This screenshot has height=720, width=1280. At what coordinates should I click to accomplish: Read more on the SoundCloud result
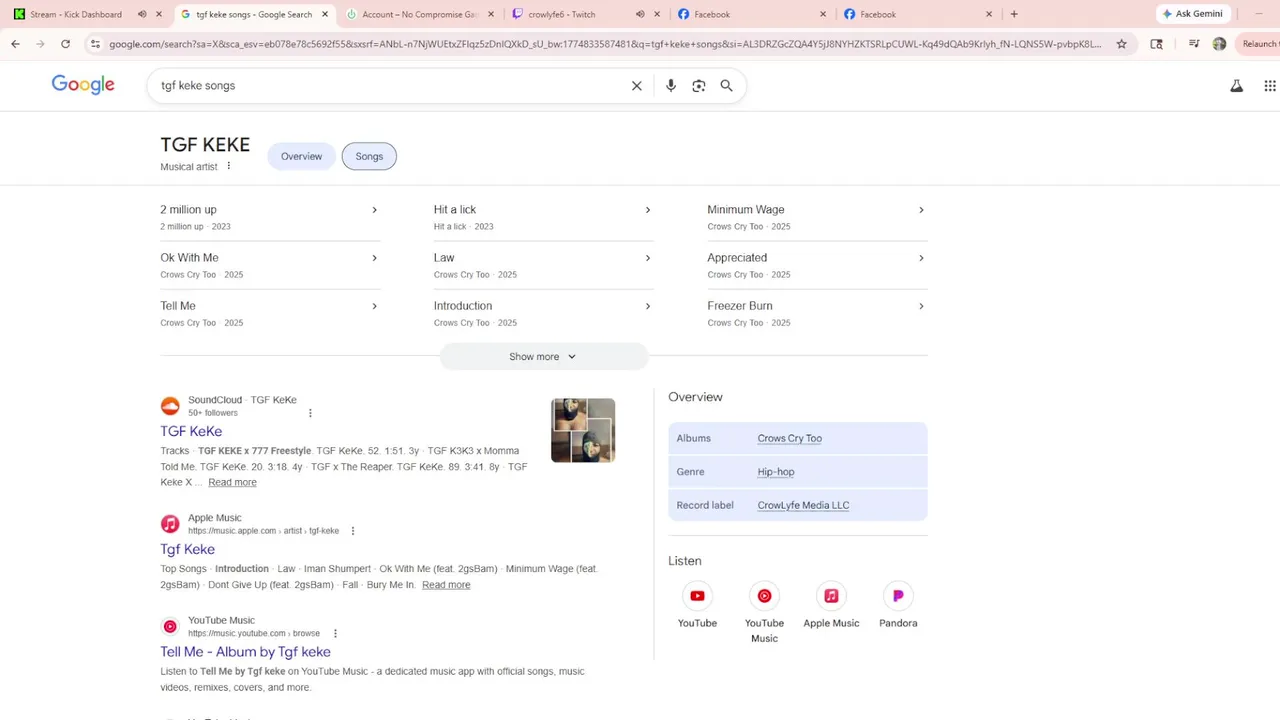coord(232,482)
